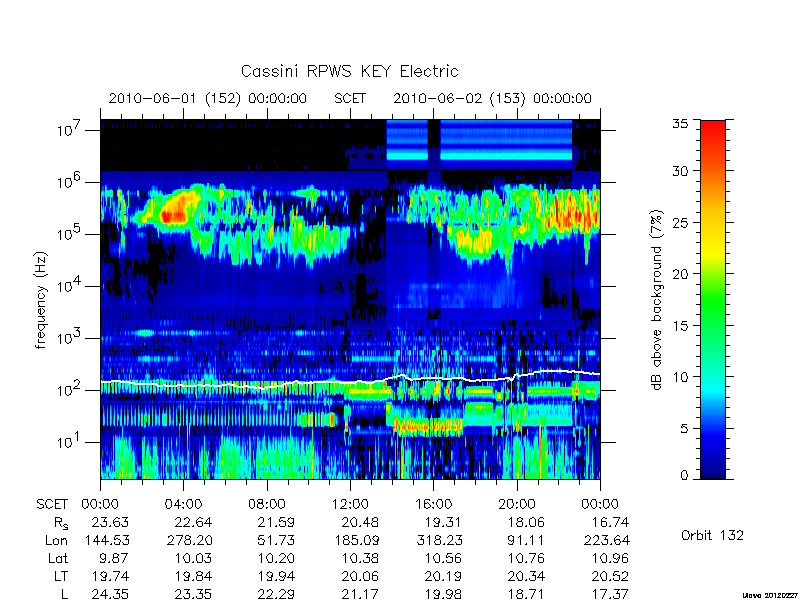The height and width of the screenshot is (600, 800).
Task: Click the '35' color bar tick label
Action: (x=681, y=124)
